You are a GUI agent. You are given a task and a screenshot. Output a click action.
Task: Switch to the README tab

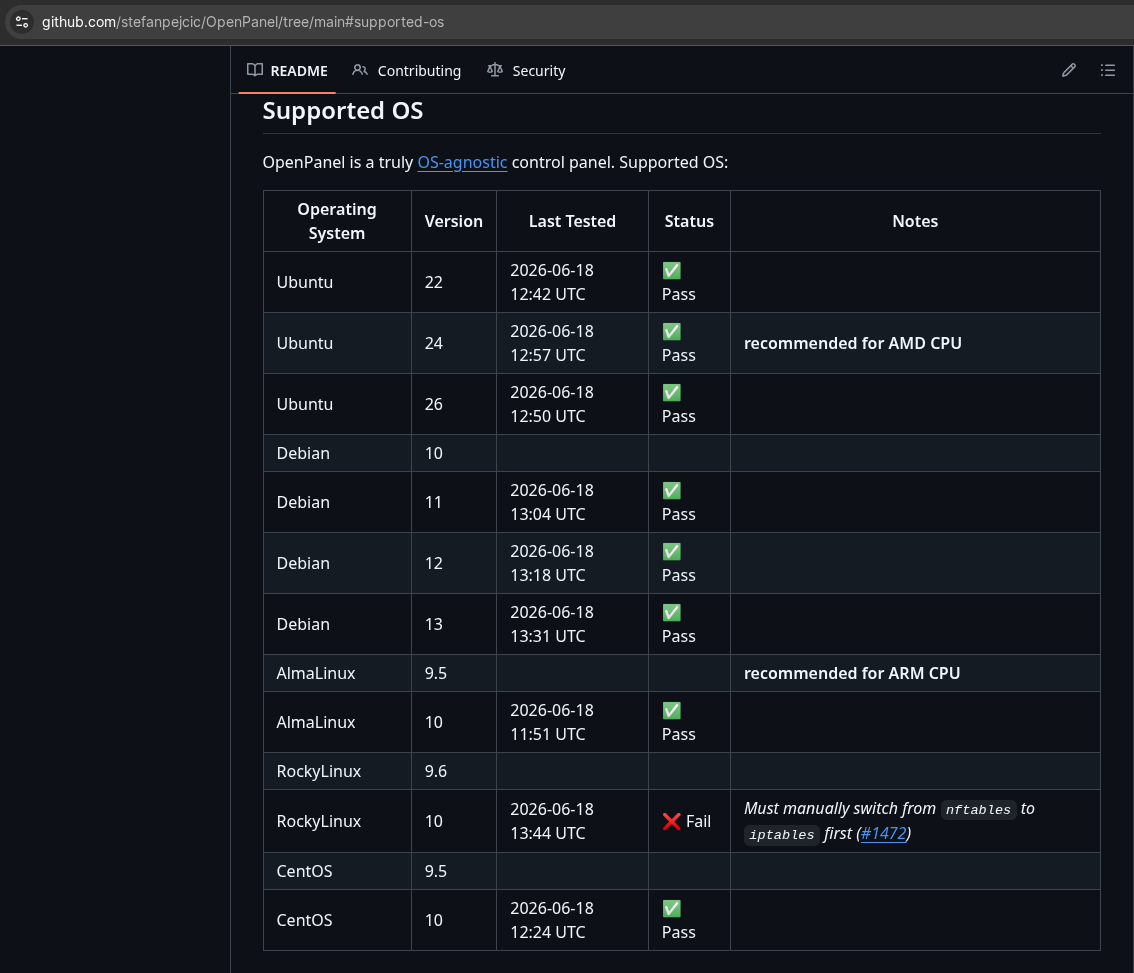tap(287, 70)
